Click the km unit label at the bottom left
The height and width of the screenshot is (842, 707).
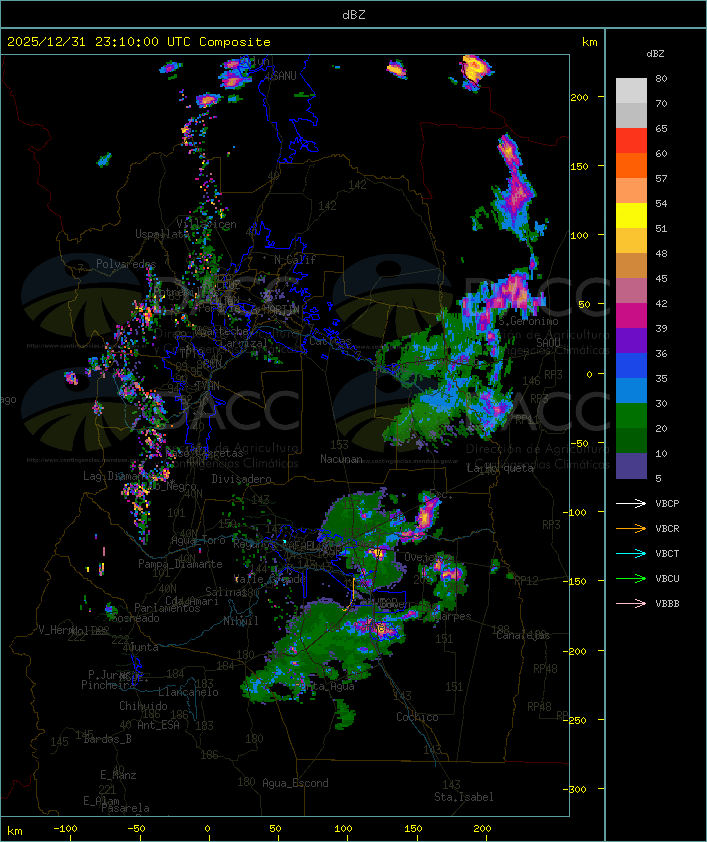tap(15, 831)
